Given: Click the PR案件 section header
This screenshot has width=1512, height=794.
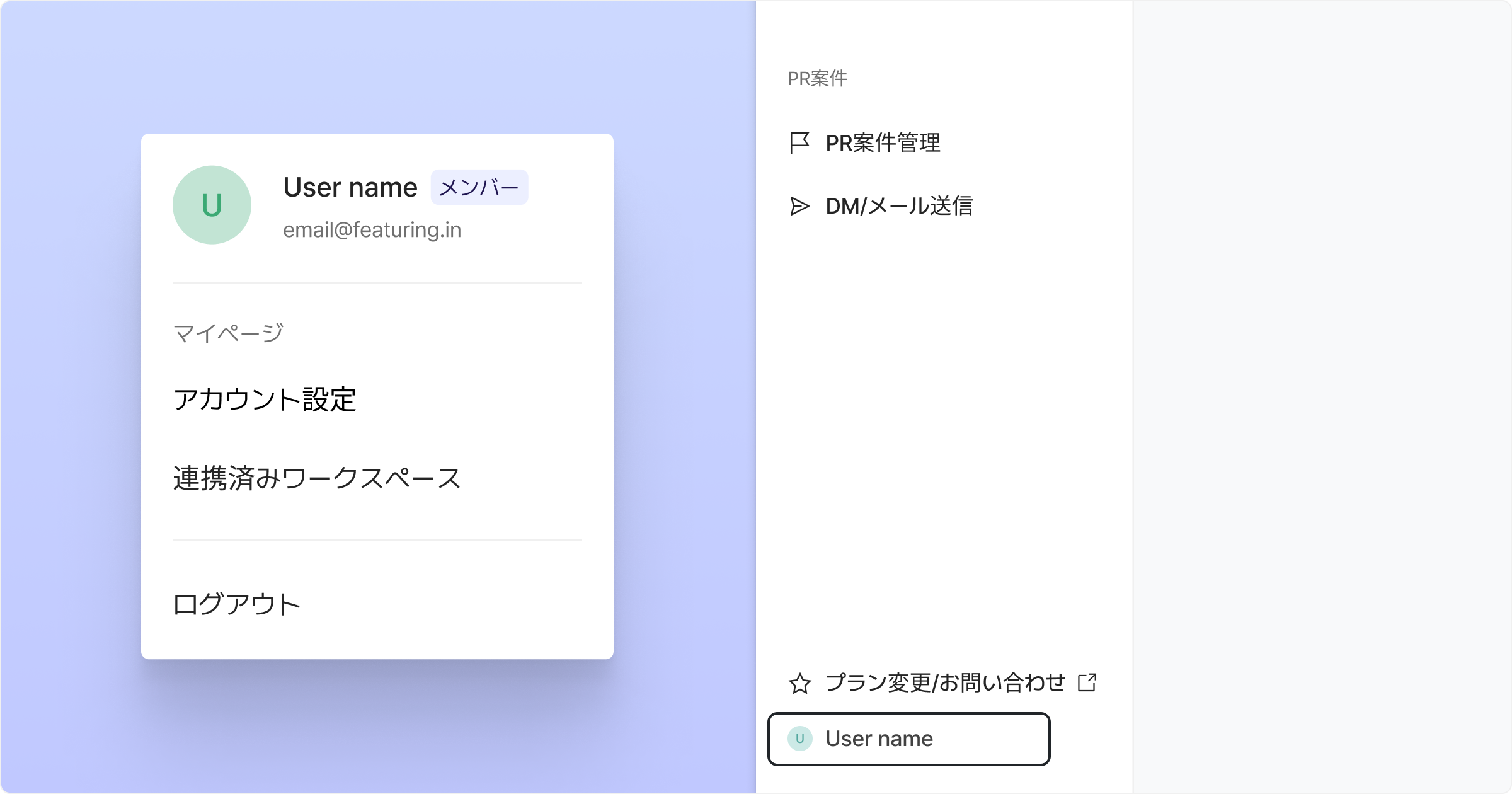Looking at the screenshot, I should click(x=817, y=79).
